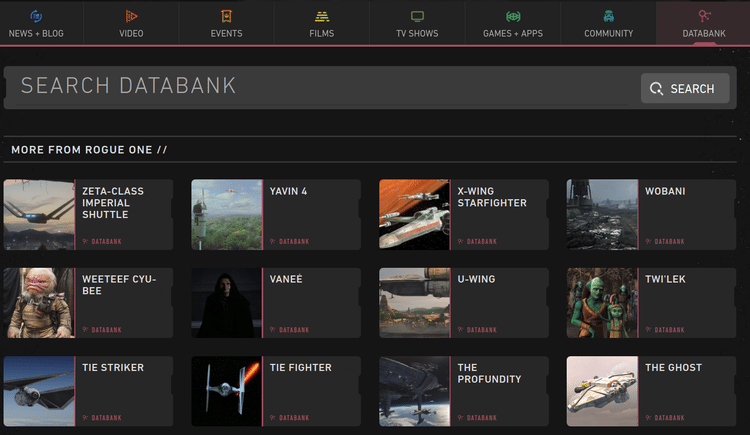
Task: Click the TIE STRIKER title link
Action: [113, 368]
